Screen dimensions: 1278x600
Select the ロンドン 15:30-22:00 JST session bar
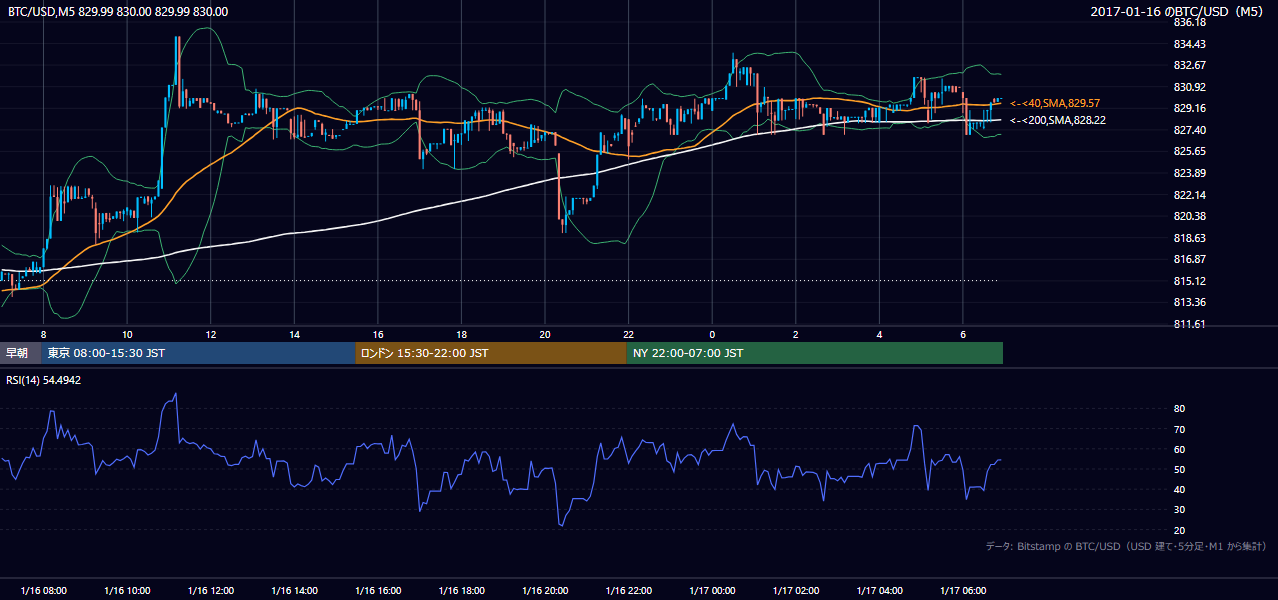click(x=491, y=353)
